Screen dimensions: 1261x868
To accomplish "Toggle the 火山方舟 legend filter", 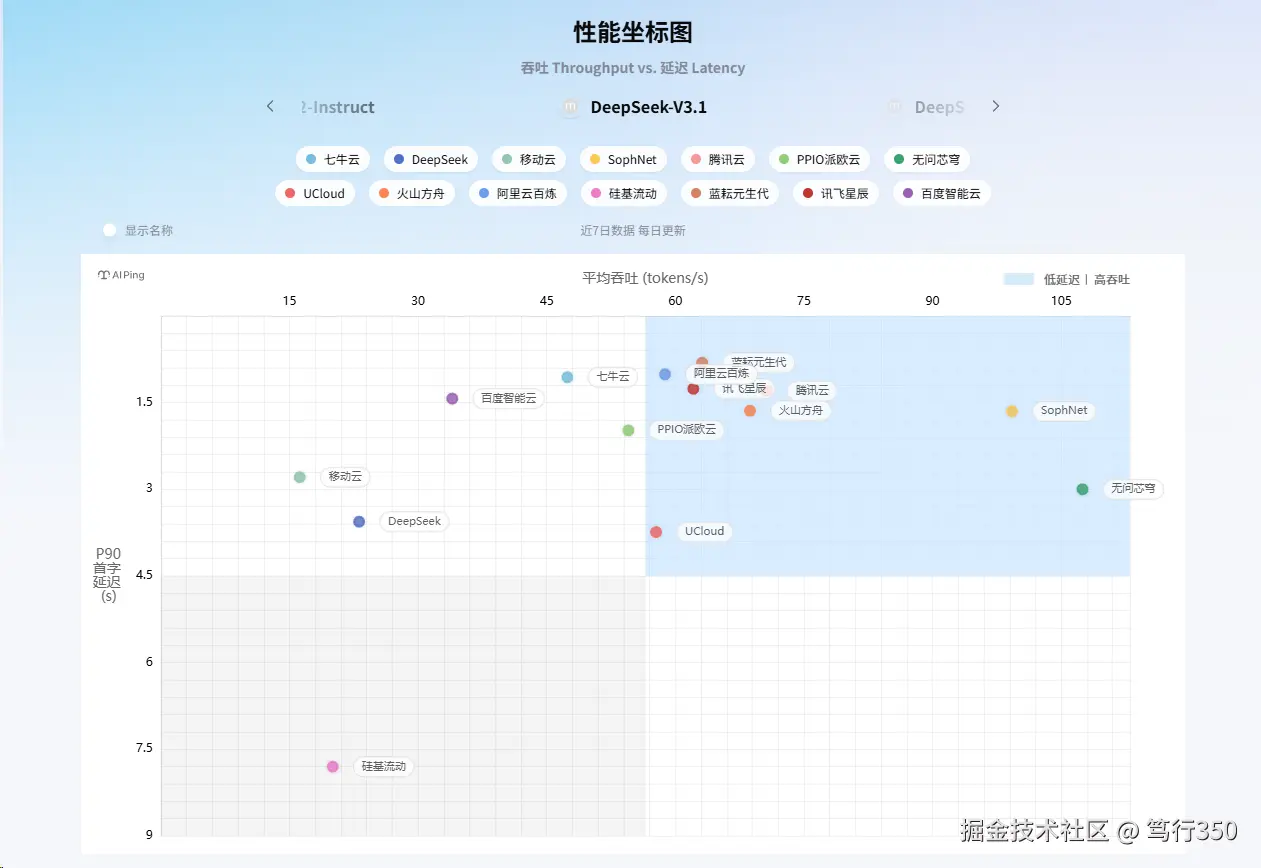I will tap(412, 193).
